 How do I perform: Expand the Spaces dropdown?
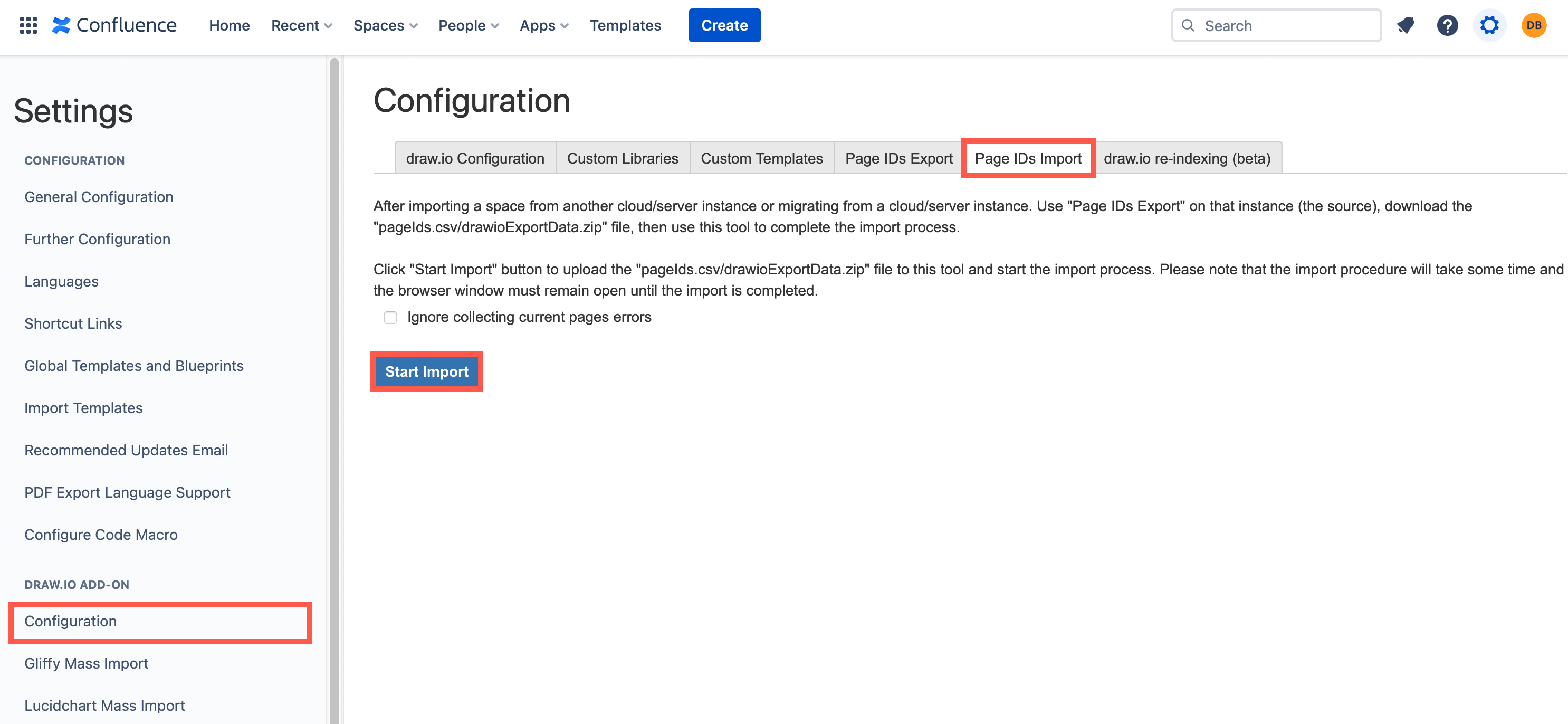point(385,25)
